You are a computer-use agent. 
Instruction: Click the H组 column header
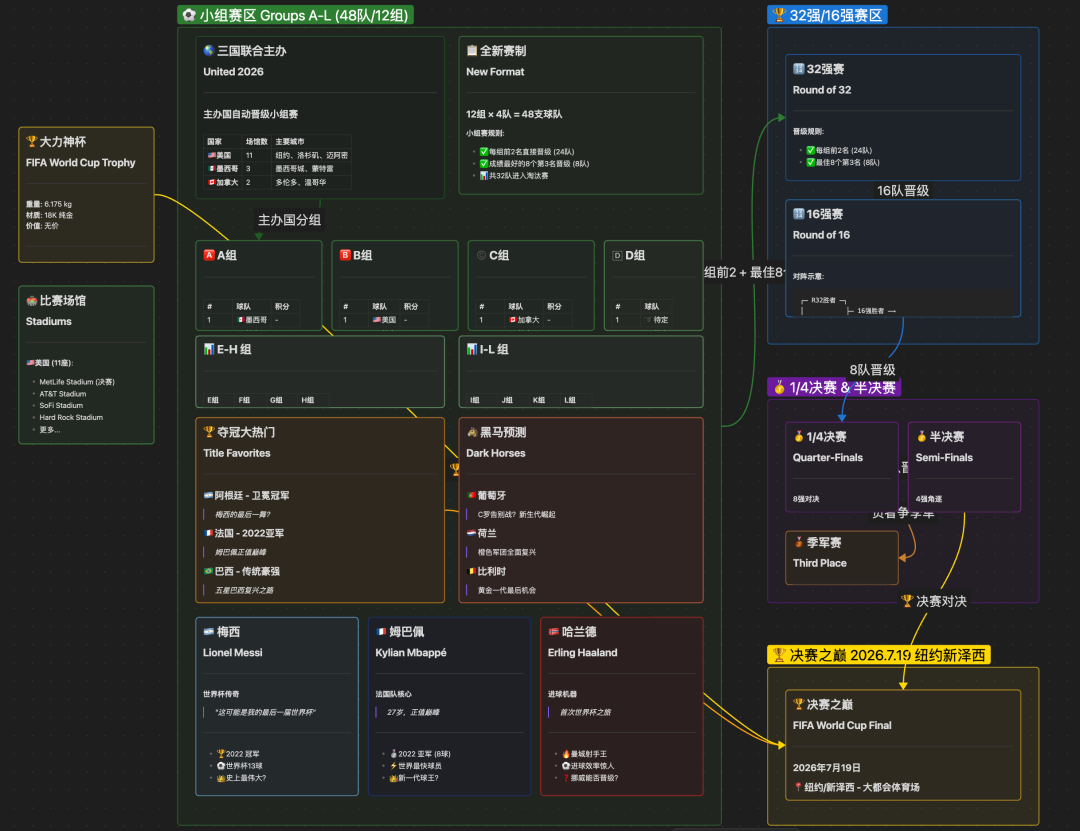(307, 400)
